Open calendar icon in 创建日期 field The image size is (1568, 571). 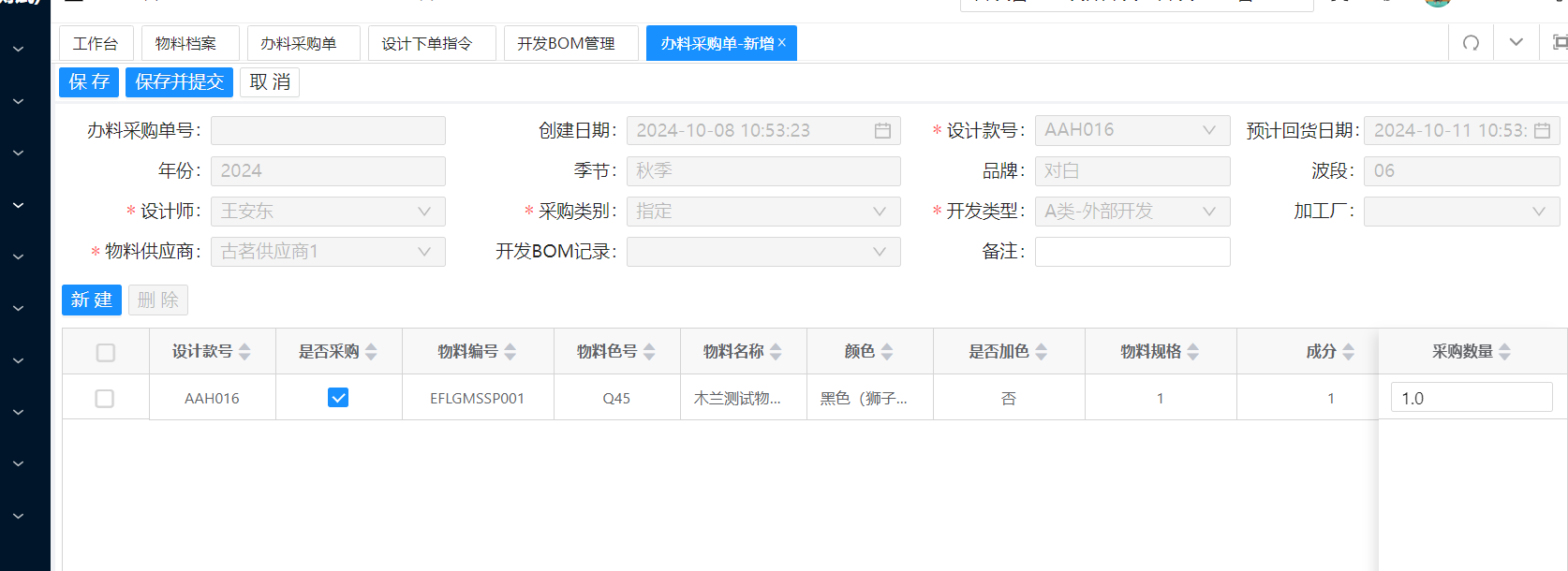[x=882, y=131]
